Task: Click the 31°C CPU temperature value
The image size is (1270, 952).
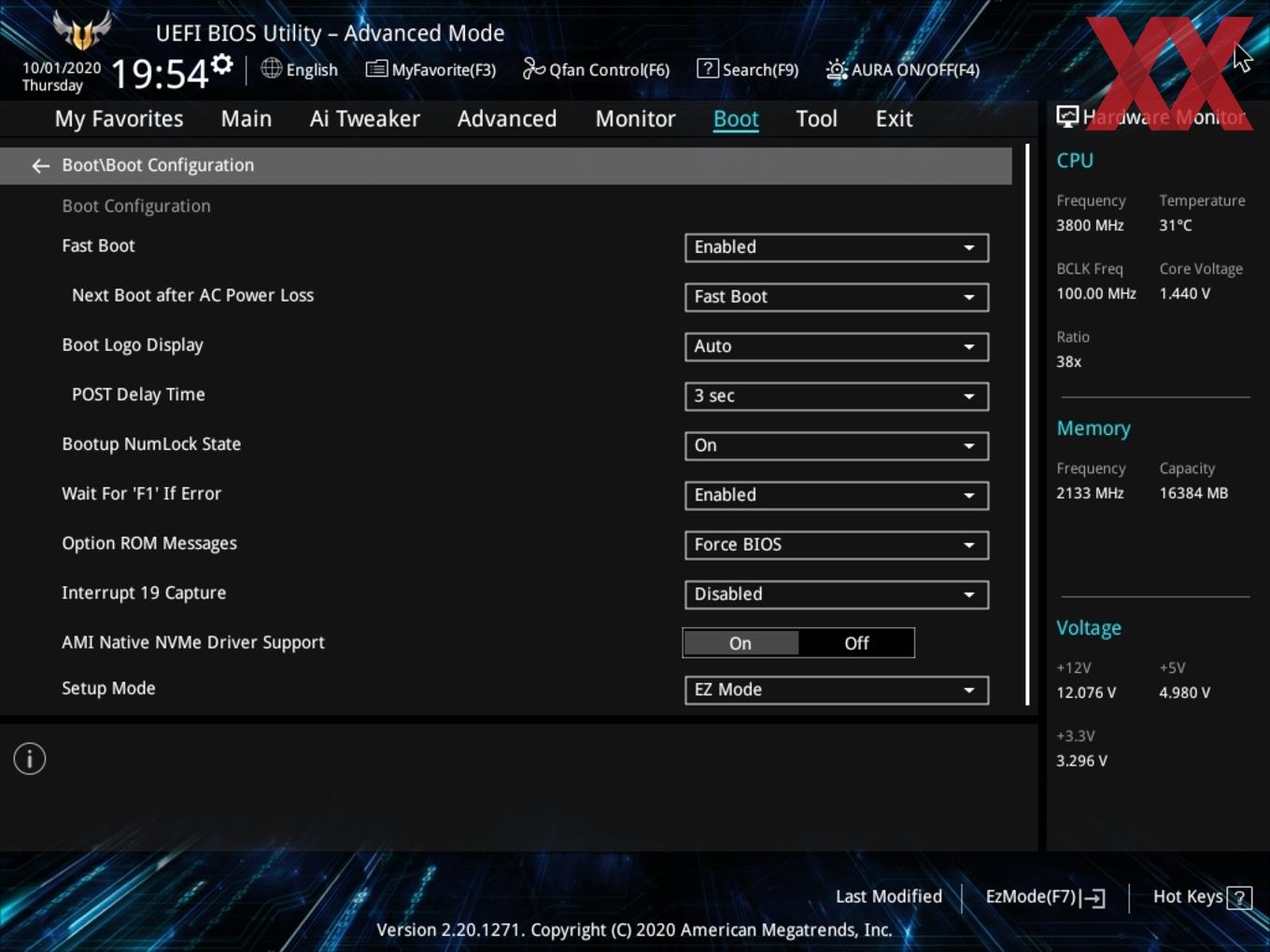Action: pos(1176,226)
